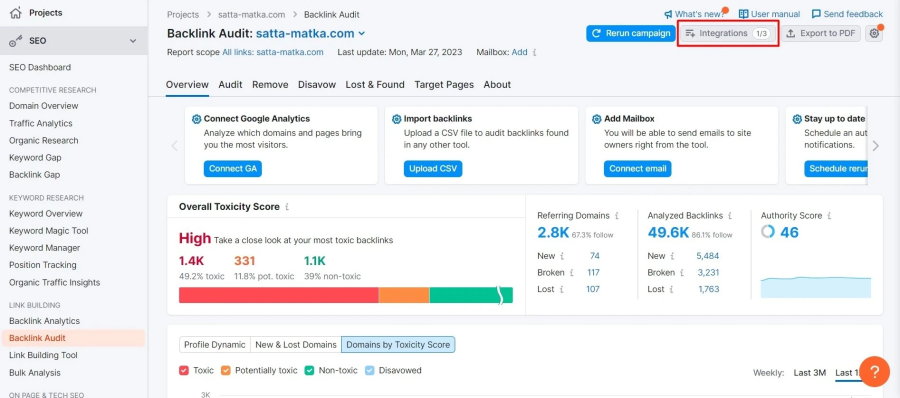Select the Profile Dynamic chart tab
Screen dimensions: 900x398
pyautogui.click(x=215, y=345)
